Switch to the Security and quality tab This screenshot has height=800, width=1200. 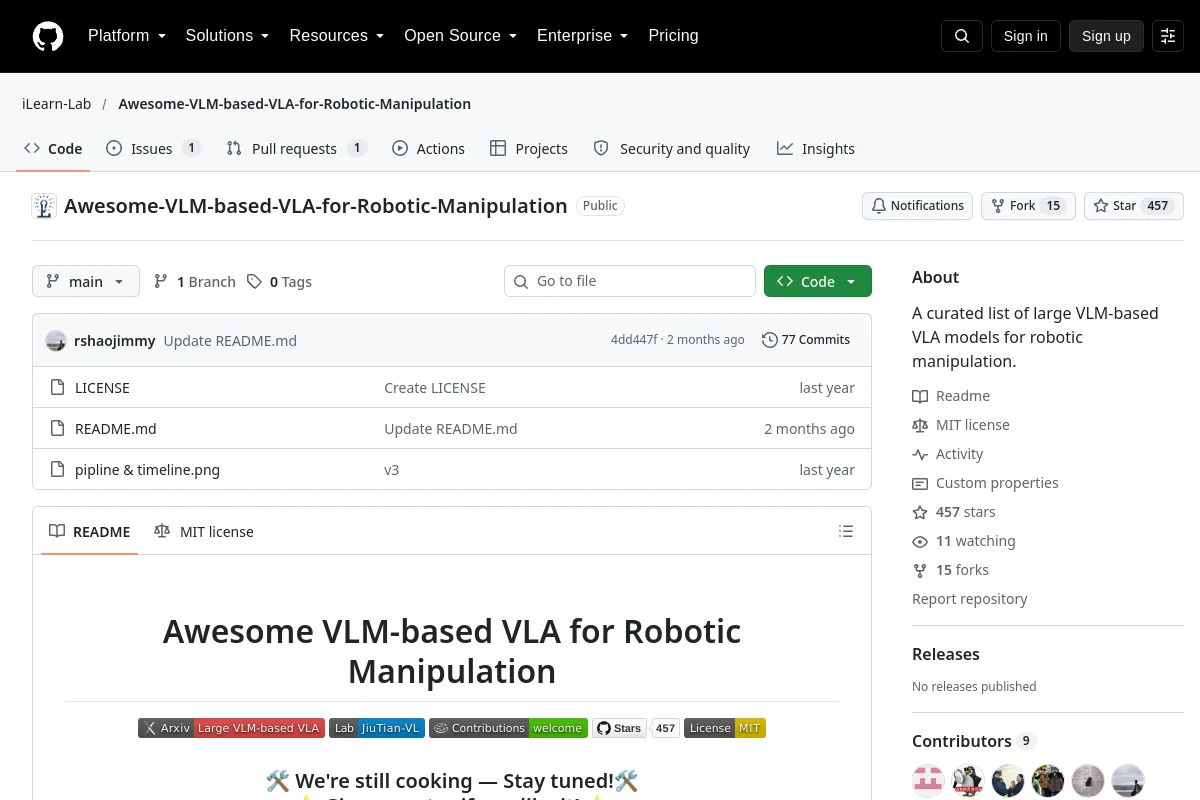[672, 149]
